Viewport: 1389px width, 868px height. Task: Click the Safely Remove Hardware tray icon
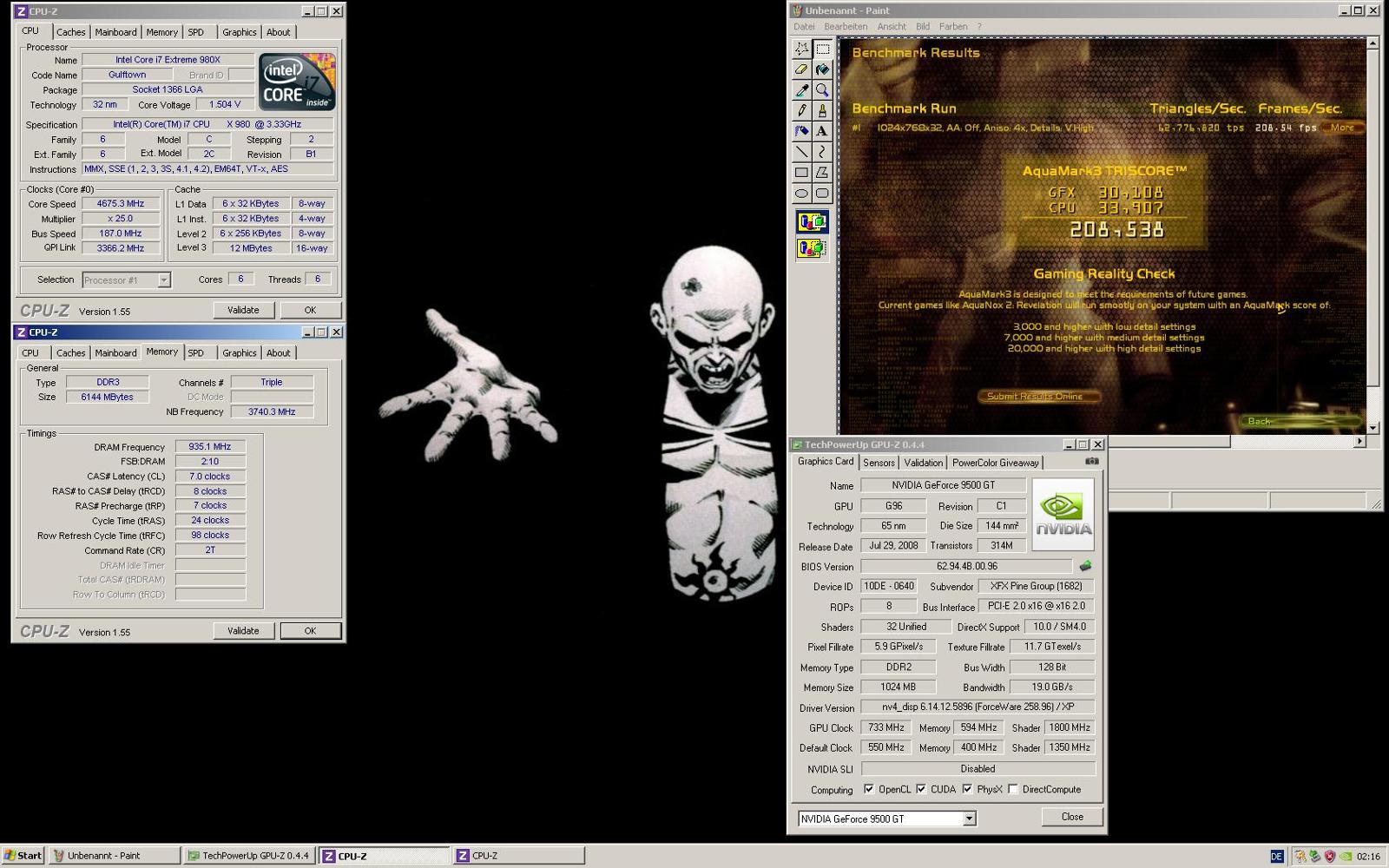[x=1314, y=856]
